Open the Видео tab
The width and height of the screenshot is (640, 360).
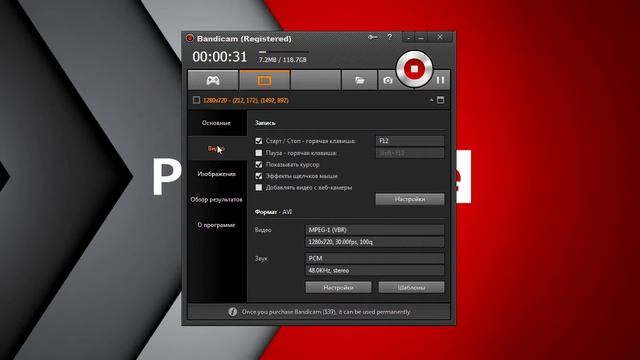[217, 149]
